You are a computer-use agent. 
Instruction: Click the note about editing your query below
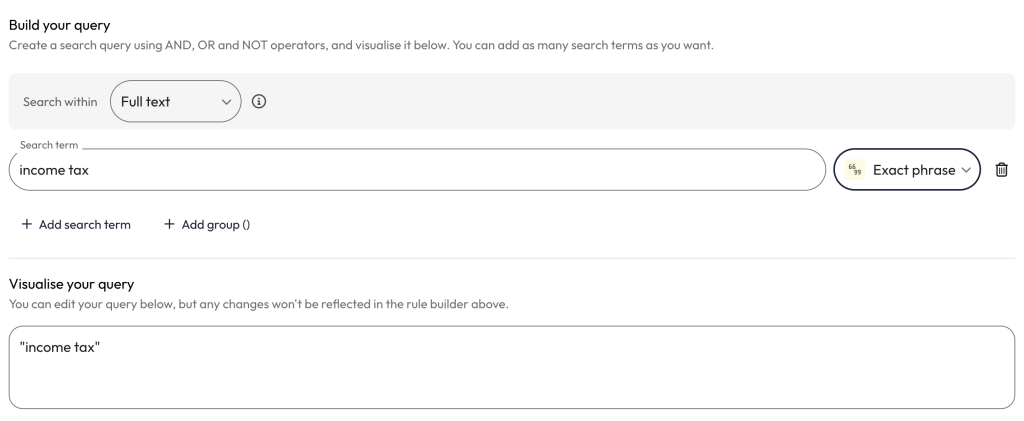pyautogui.click(x=258, y=304)
